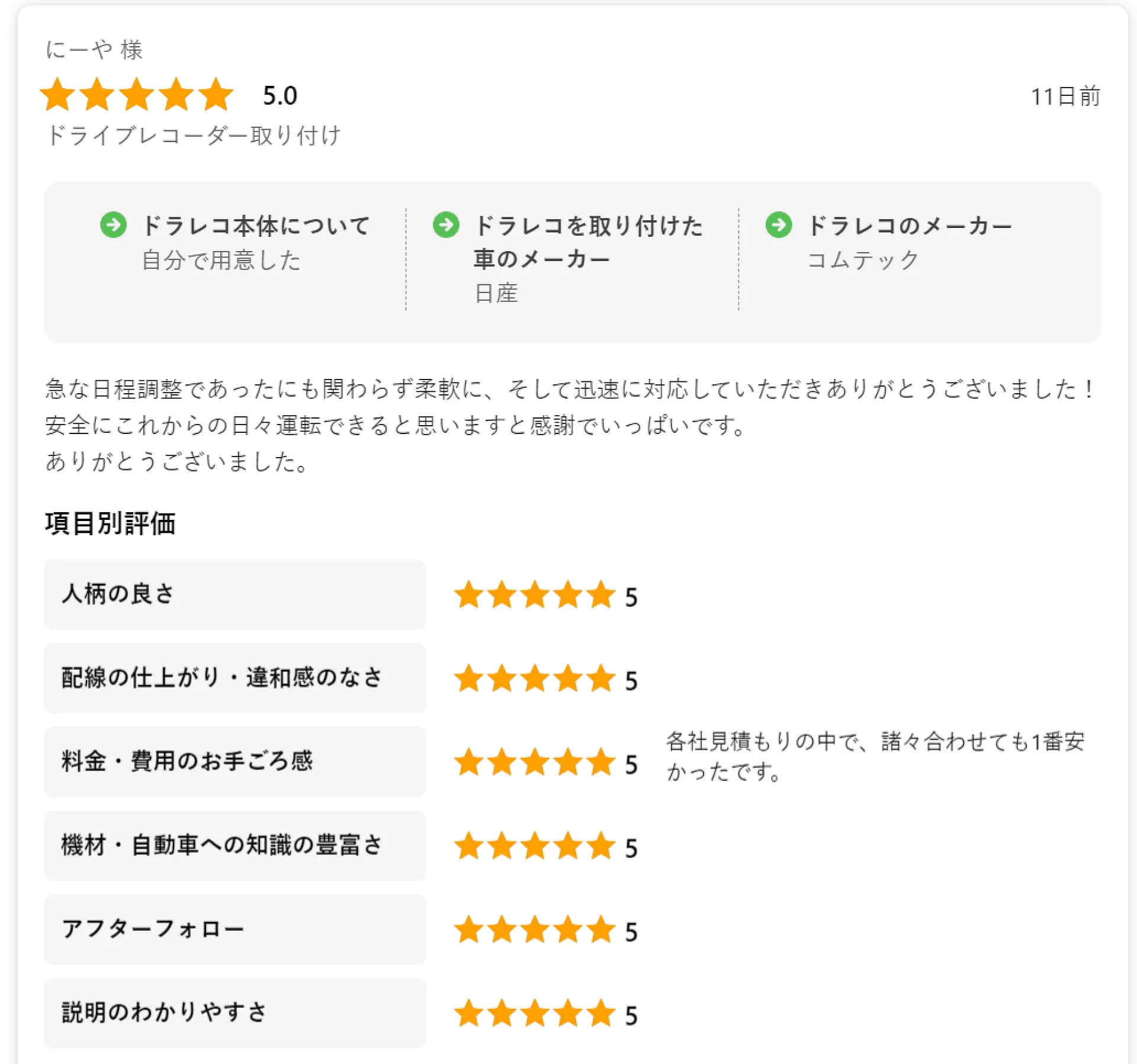The image size is (1137, 1064).
Task: Click the stars next to 人柄の良さ
Action: (535, 594)
